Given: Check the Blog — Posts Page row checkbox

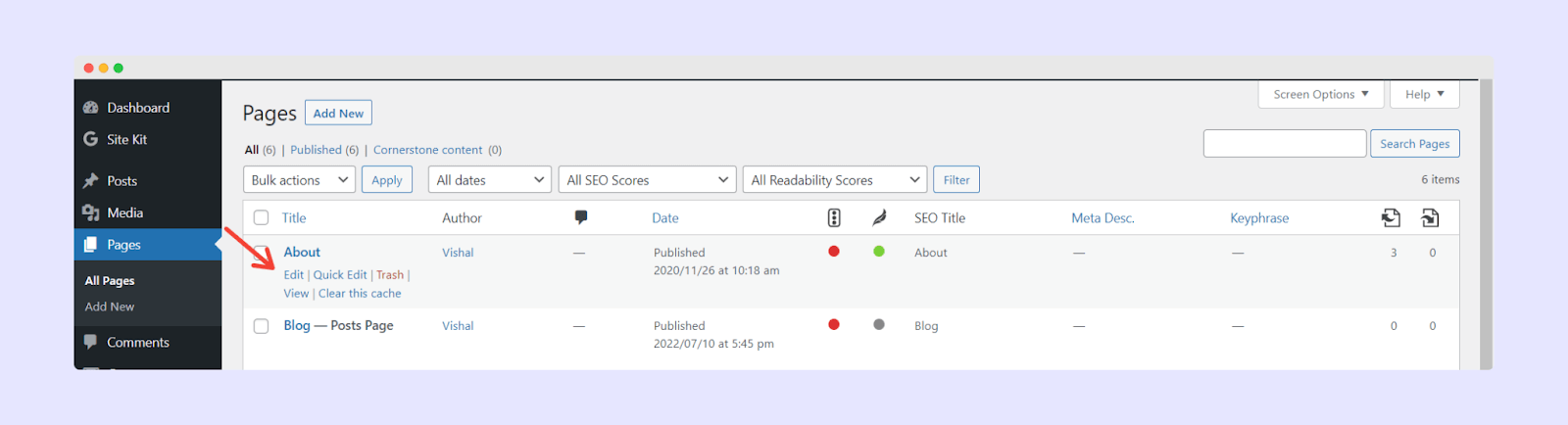Looking at the screenshot, I should tap(262, 326).
